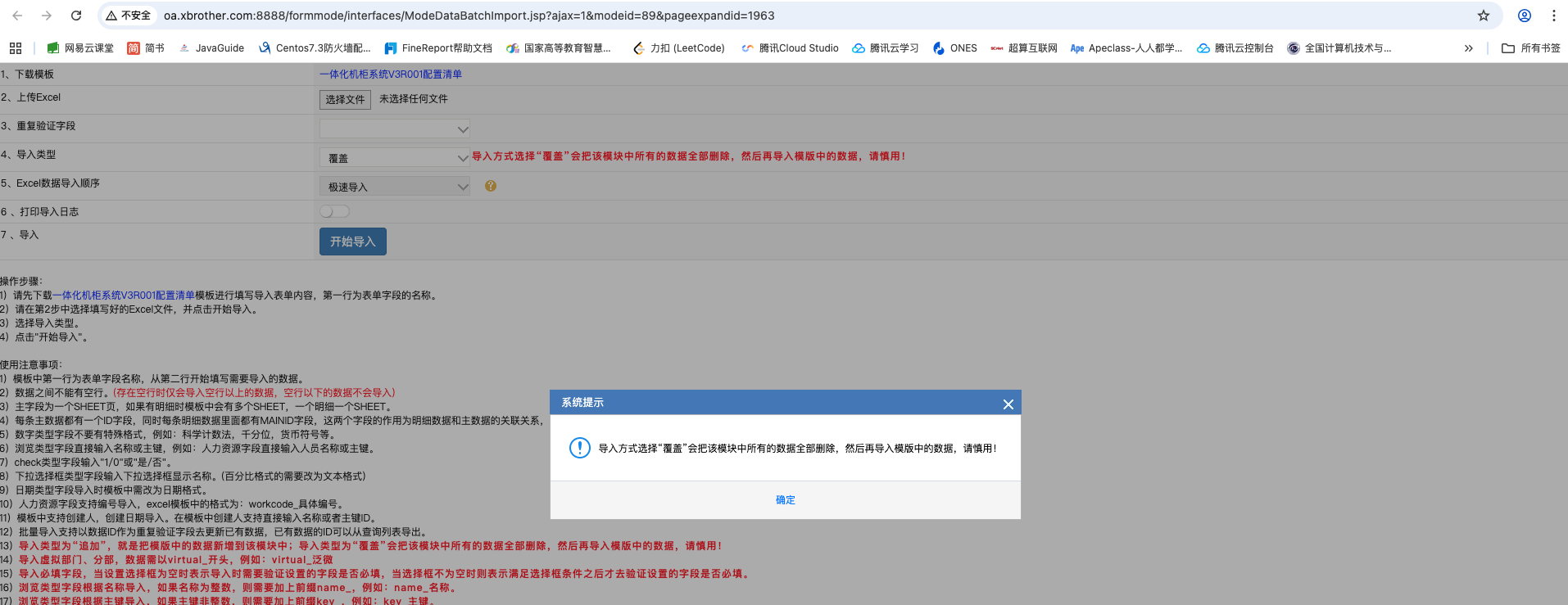The height and width of the screenshot is (605, 1568).
Task: Click the blue info icon in dialog
Action: point(579,448)
